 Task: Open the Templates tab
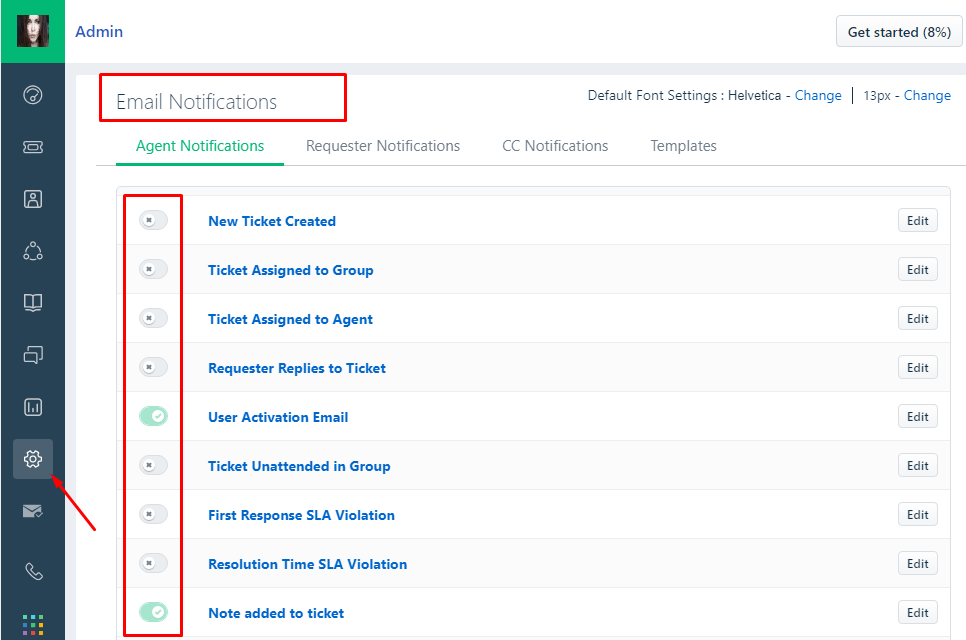pyautogui.click(x=683, y=146)
